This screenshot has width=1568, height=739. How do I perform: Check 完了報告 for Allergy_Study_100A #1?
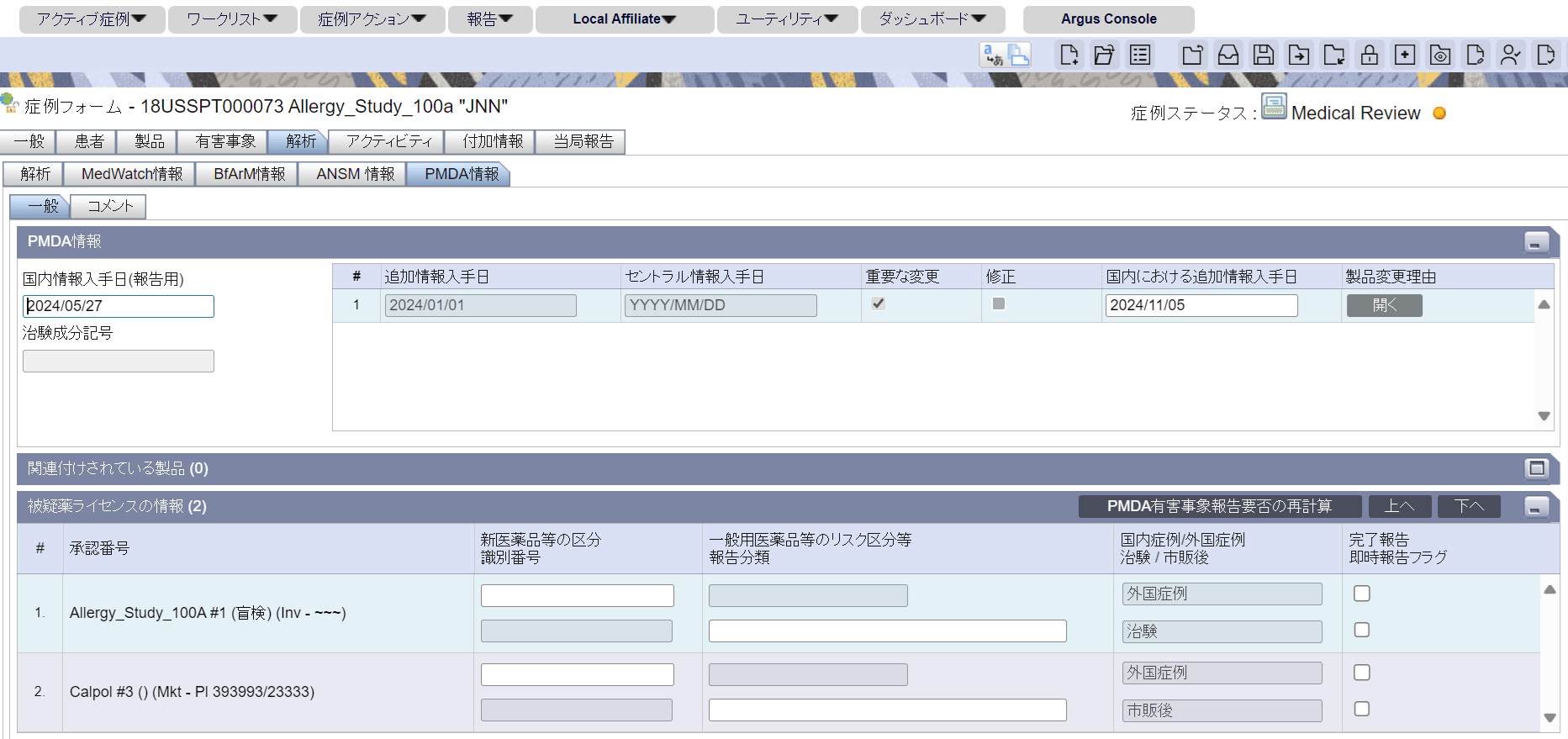click(1362, 594)
